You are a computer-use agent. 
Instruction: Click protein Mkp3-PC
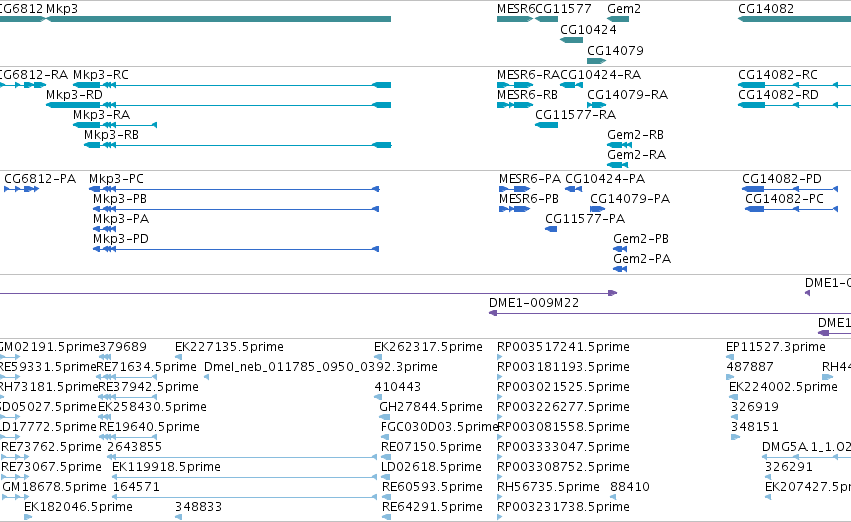pyautogui.click(x=234, y=189)
